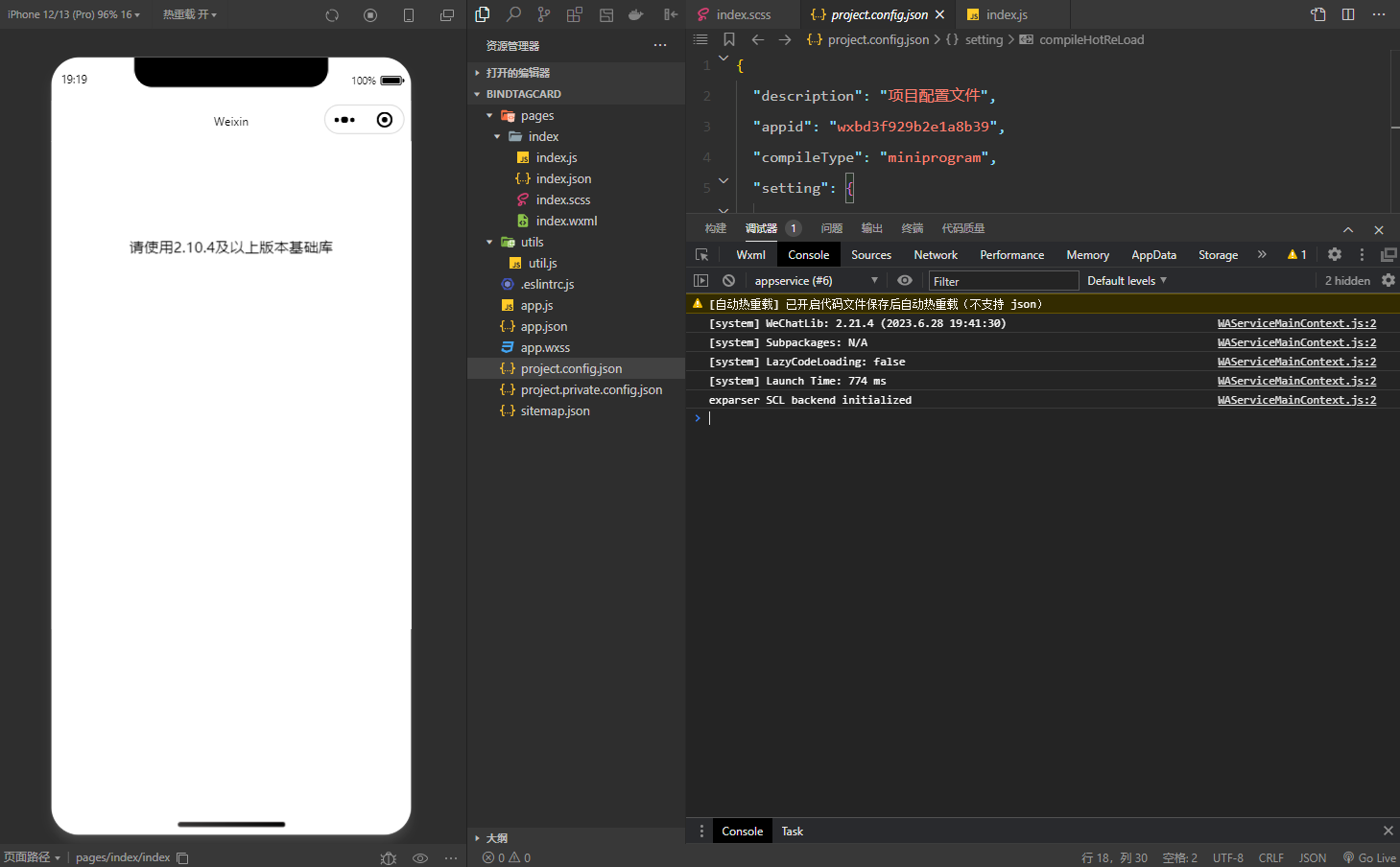The width and height of the screenshot is (1400, 867).
Task: Click the JSON language mode in the status bar
Action: (1313, 858)
